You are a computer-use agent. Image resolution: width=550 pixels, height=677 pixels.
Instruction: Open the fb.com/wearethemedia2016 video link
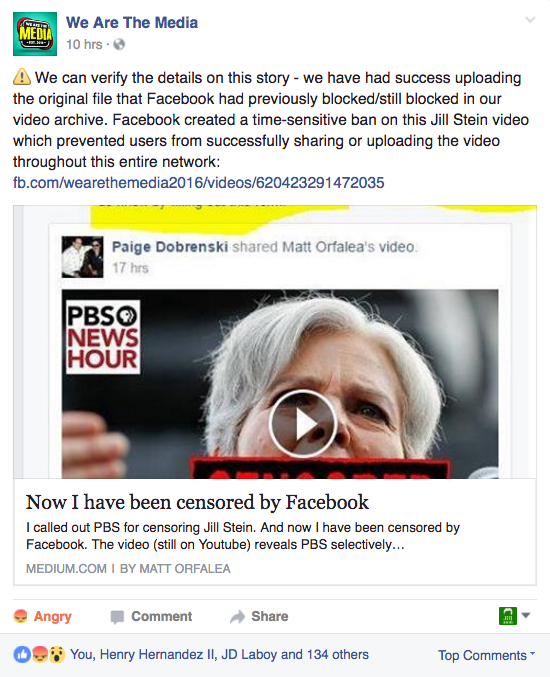coord(199,183)
